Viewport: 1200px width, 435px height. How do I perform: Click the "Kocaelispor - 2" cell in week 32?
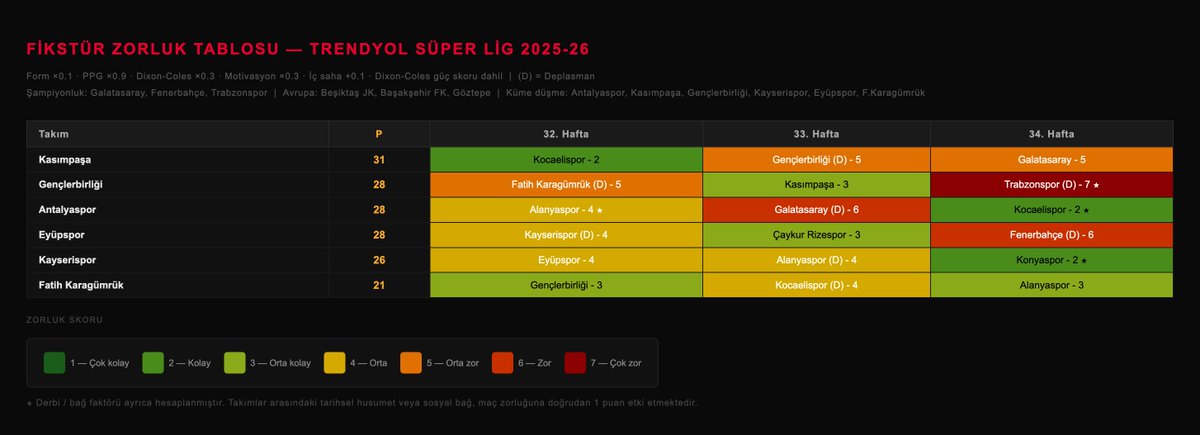(566, 160)
